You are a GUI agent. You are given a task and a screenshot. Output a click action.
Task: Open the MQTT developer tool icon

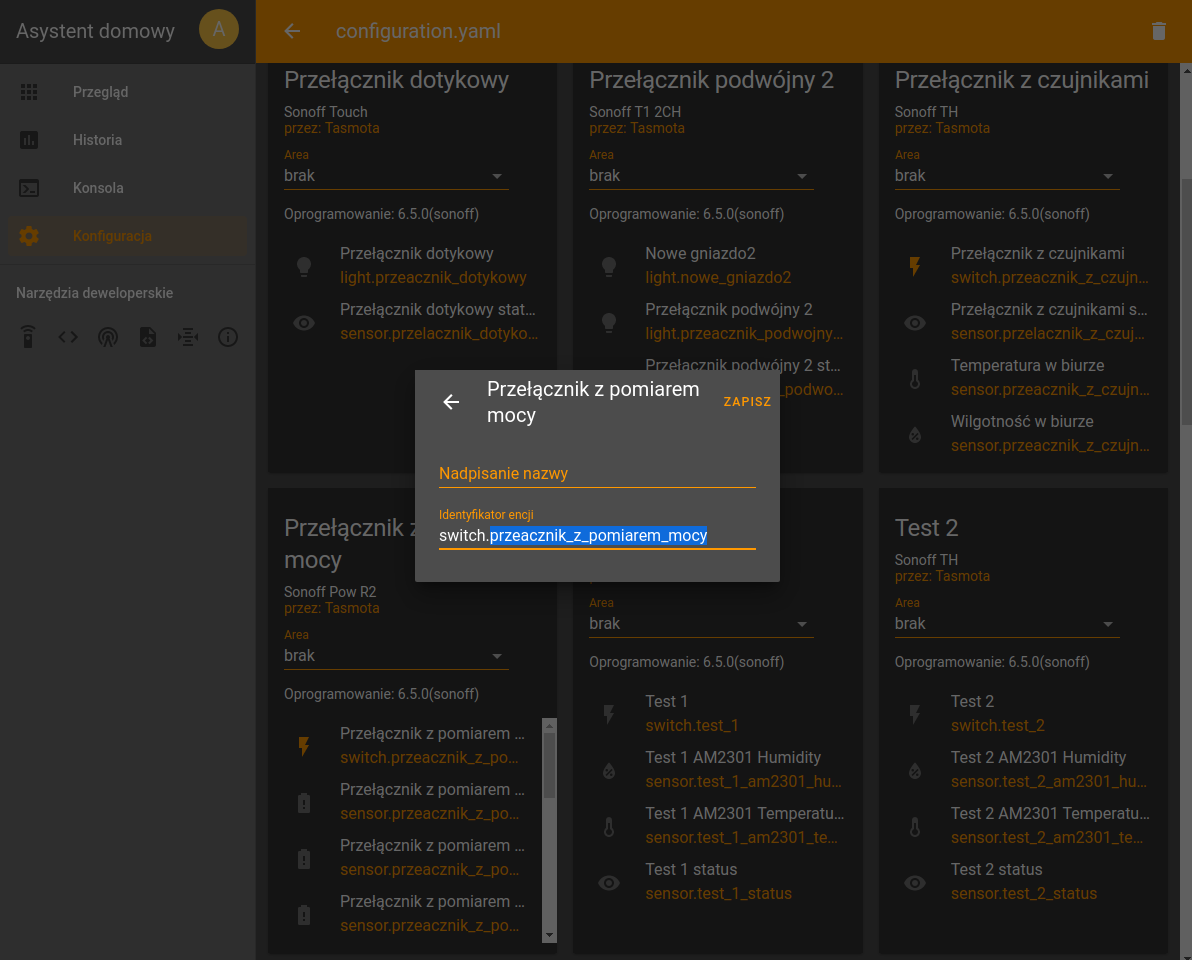point(188,337)
